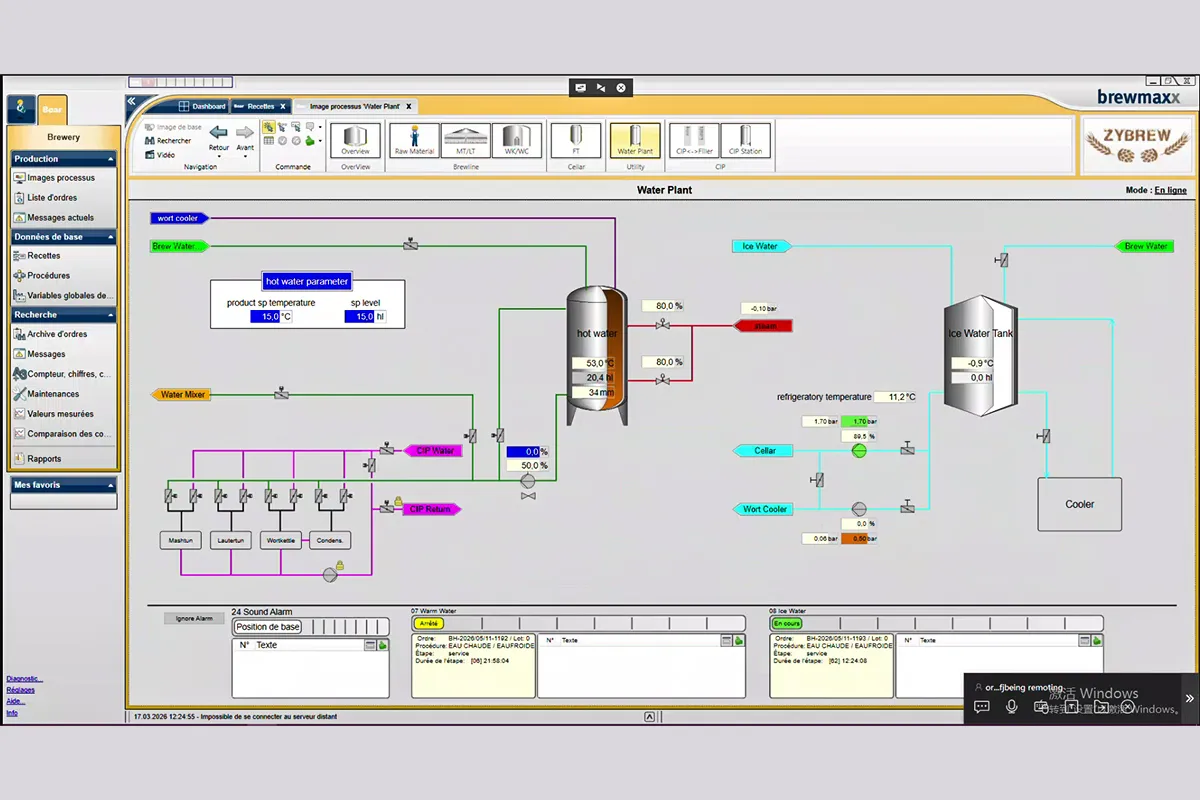
Task: Click the Arrêté status of Warm Water
Action: [428, 624]
